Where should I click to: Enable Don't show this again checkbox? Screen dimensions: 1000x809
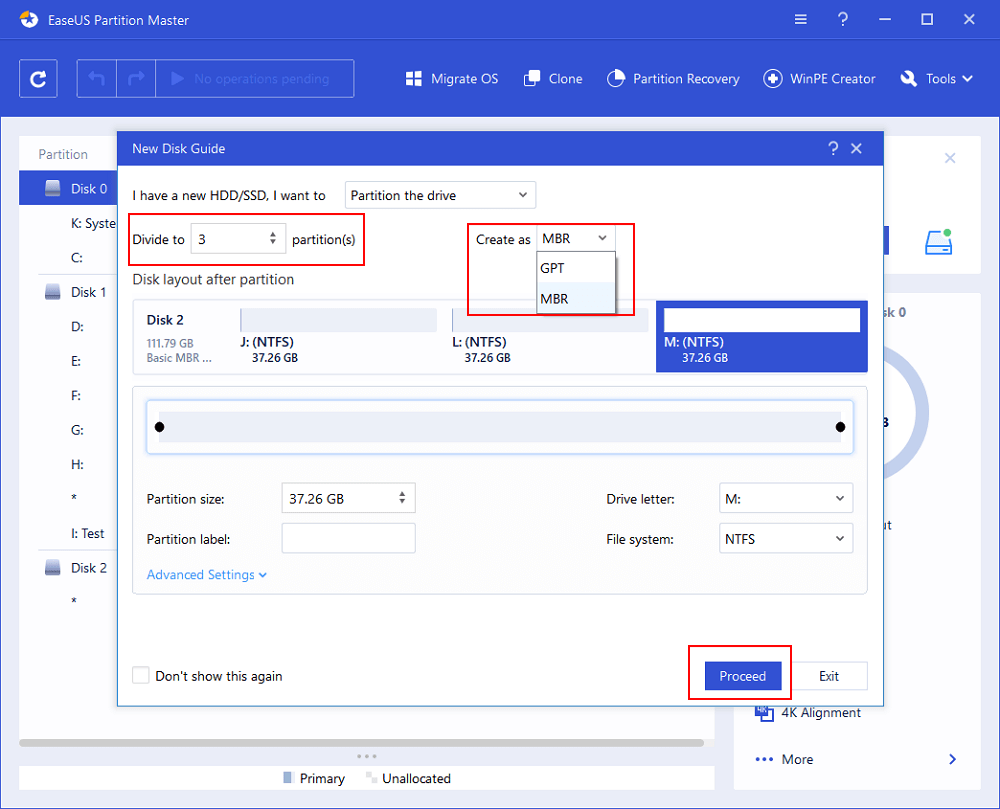pos(141,676)
